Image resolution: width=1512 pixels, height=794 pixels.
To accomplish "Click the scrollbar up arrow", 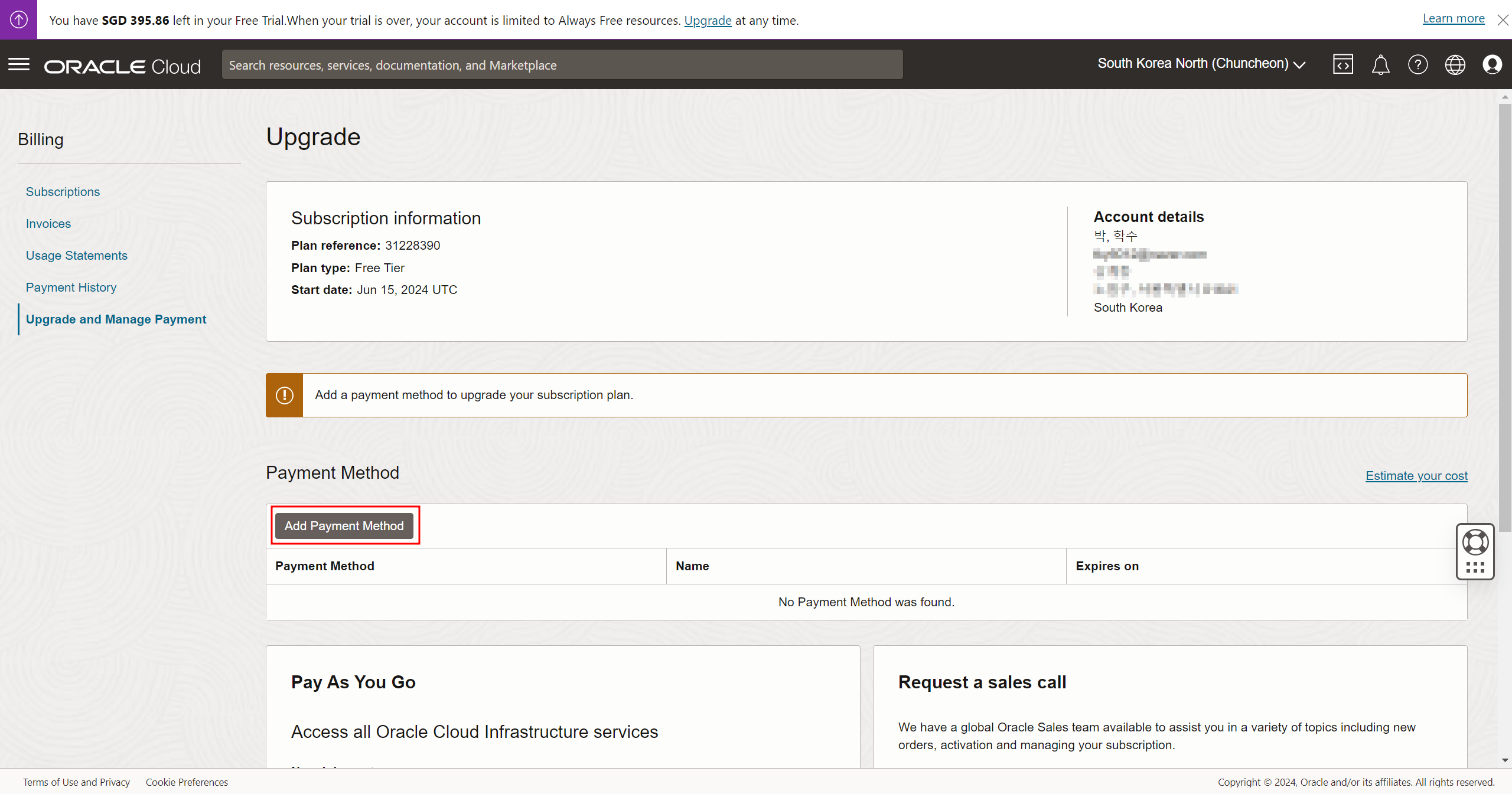I will (1505, 96).
